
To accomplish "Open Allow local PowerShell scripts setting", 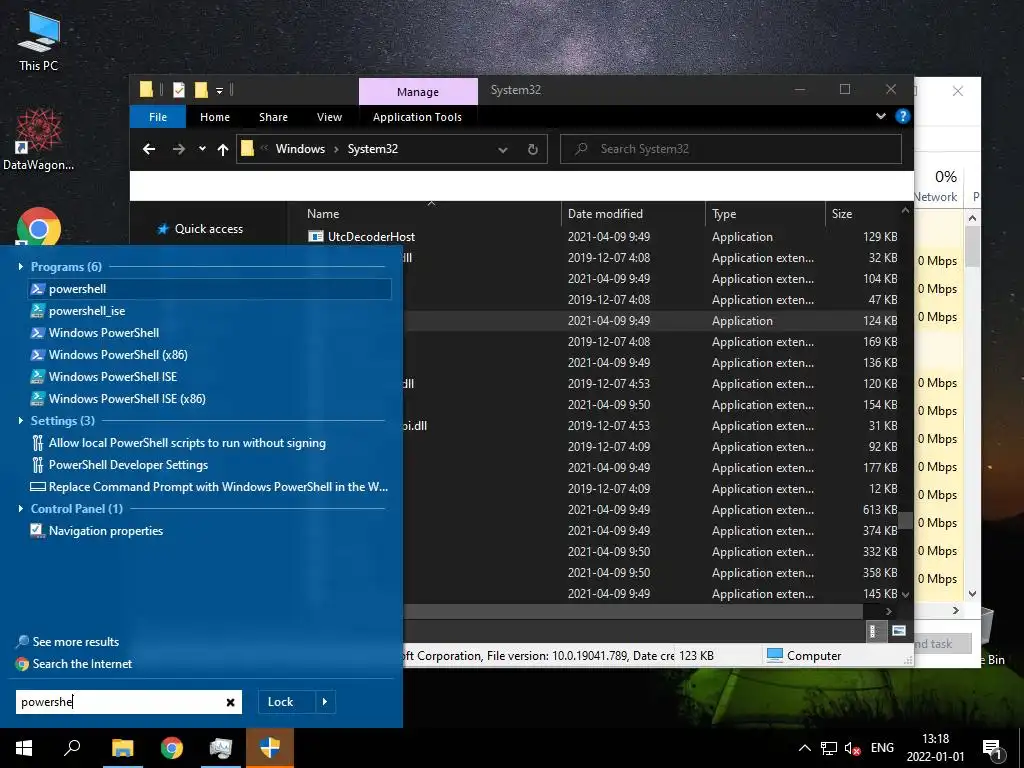I will click(x=178, y=443).
